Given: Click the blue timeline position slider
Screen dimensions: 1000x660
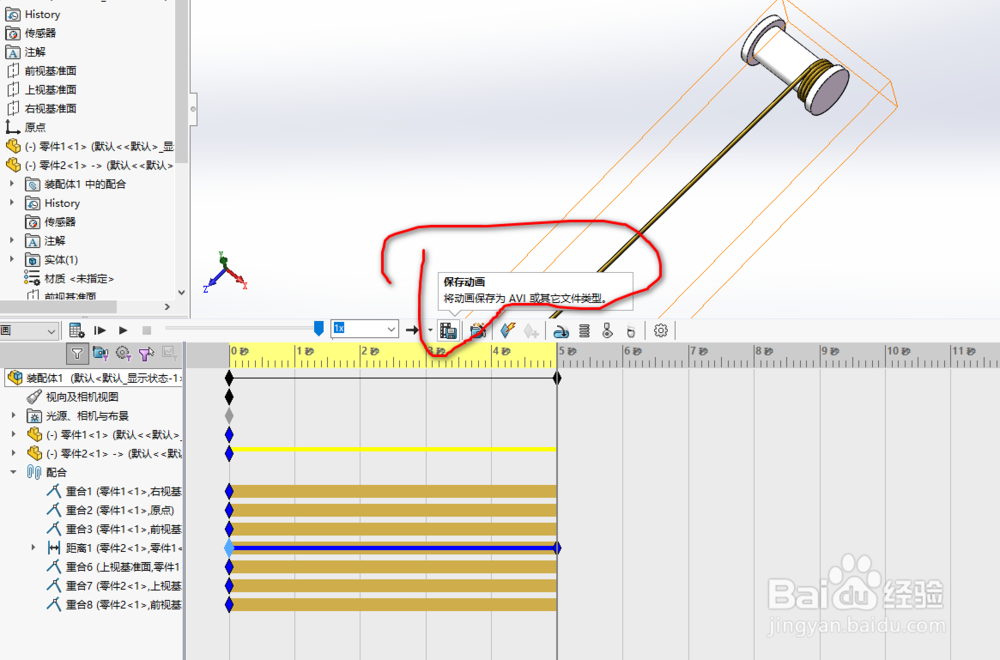Looking at the screenshot, I should pos(318,327).
